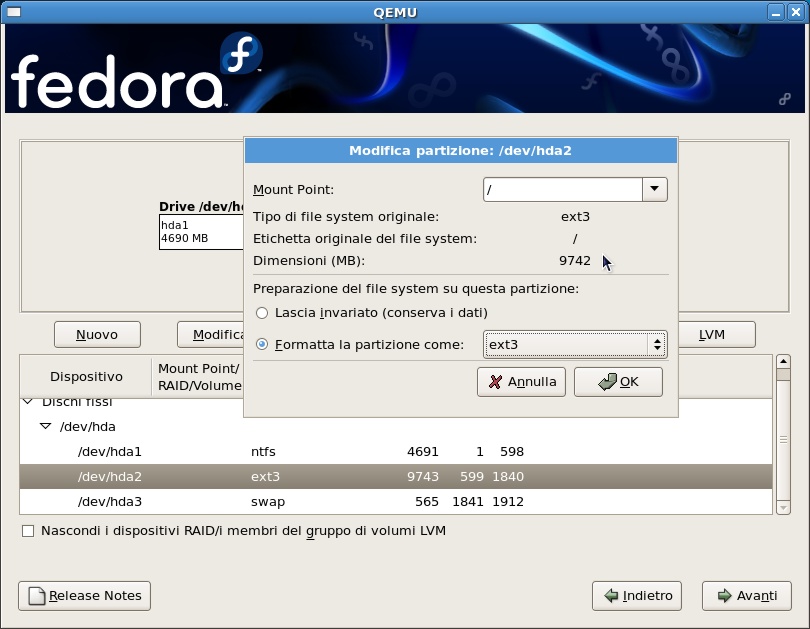The width and height of the screenshot is (810, 629).
Task: Click the '9743' size cell
Action: pos(423,477)
